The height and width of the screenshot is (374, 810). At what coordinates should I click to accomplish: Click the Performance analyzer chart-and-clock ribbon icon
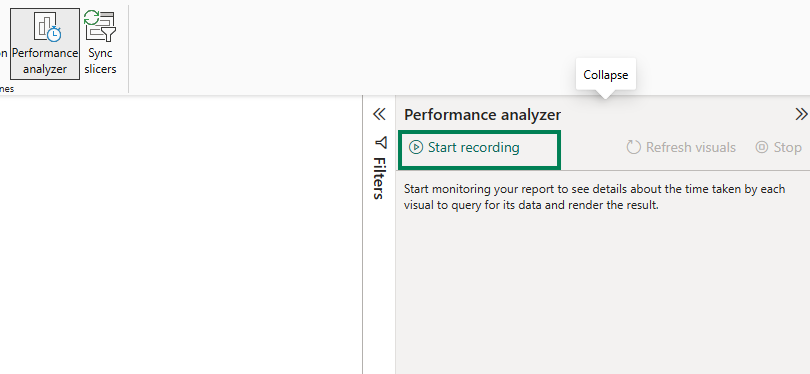(47, 26)
